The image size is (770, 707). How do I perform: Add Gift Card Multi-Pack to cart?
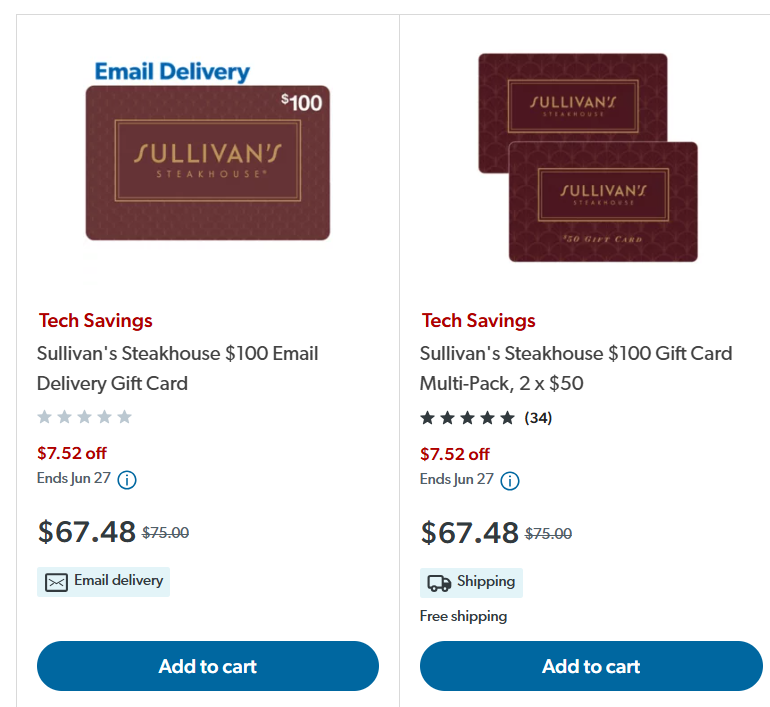591,666
